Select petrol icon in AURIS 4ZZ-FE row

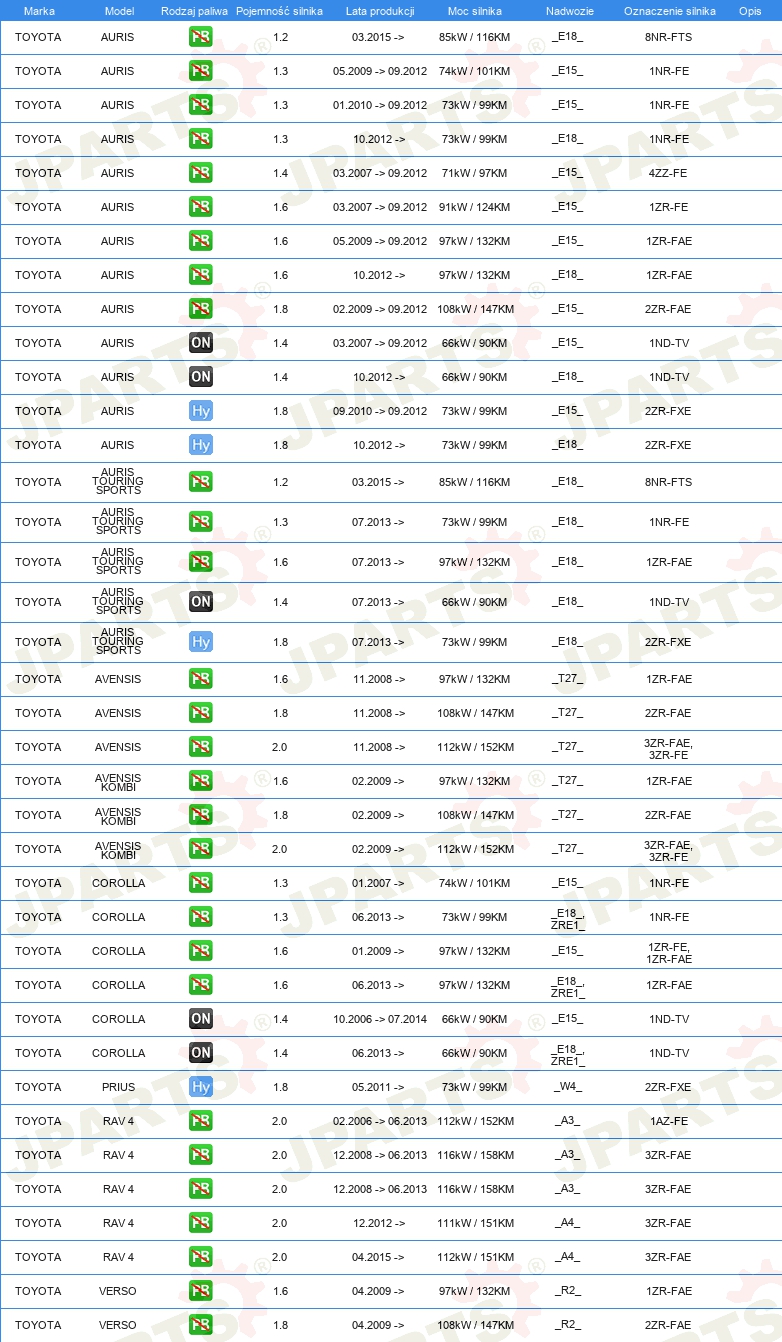point(201,173)
